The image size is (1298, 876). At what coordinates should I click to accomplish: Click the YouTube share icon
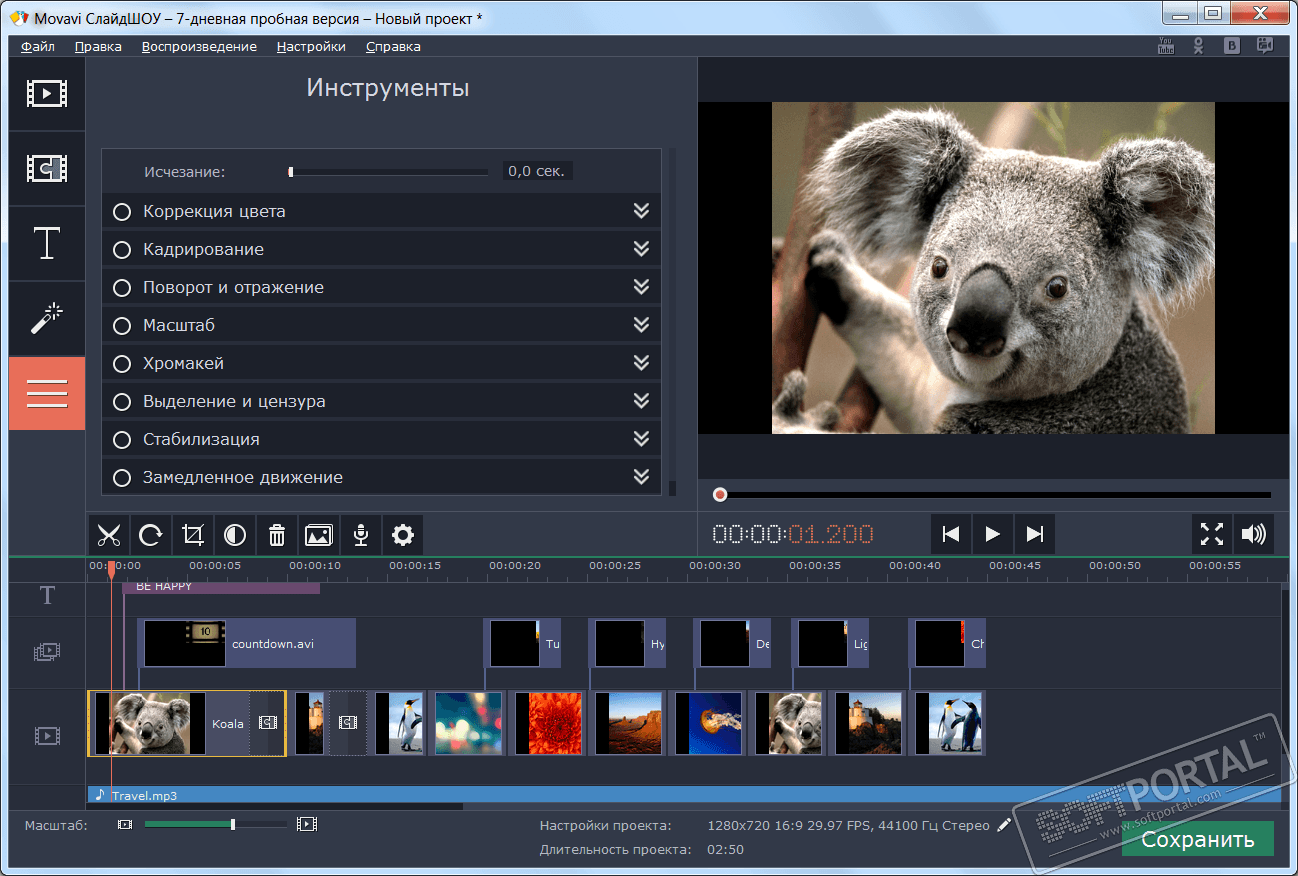1166,45
